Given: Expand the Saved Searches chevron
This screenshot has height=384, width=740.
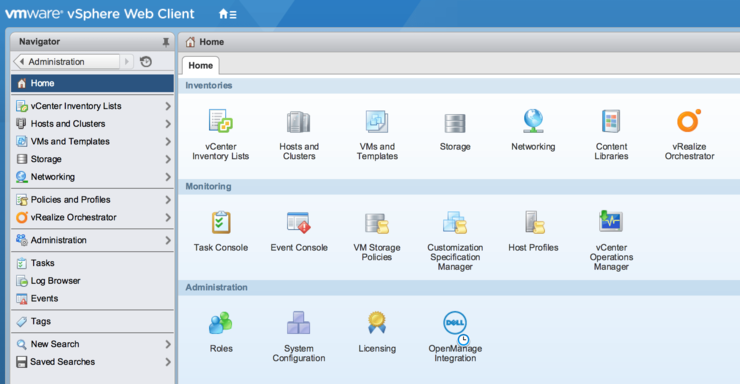Looking at the screenshot, I should [x=168, y=362].
